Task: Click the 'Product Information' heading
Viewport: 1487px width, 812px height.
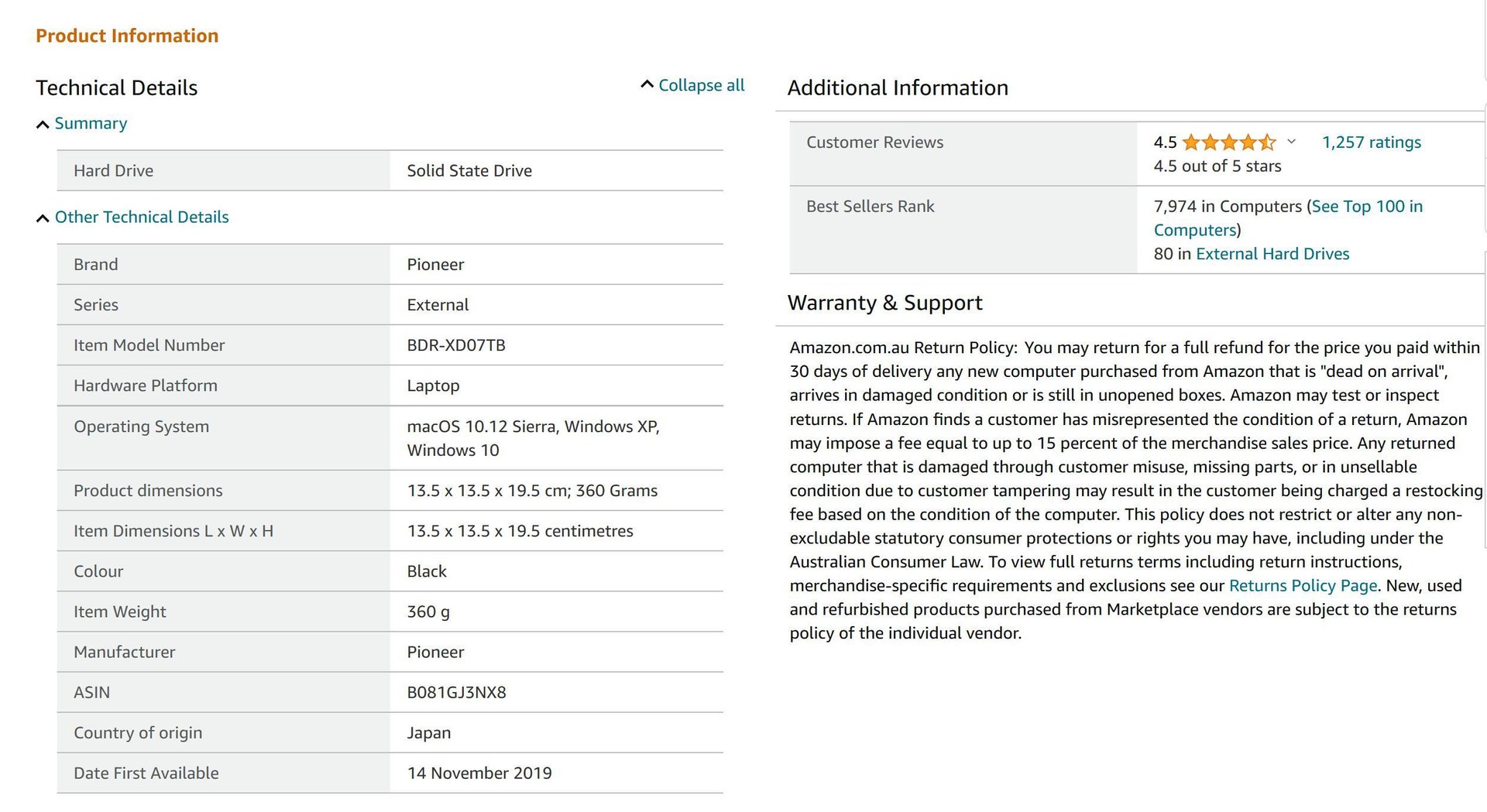Action: click(127, 36)
